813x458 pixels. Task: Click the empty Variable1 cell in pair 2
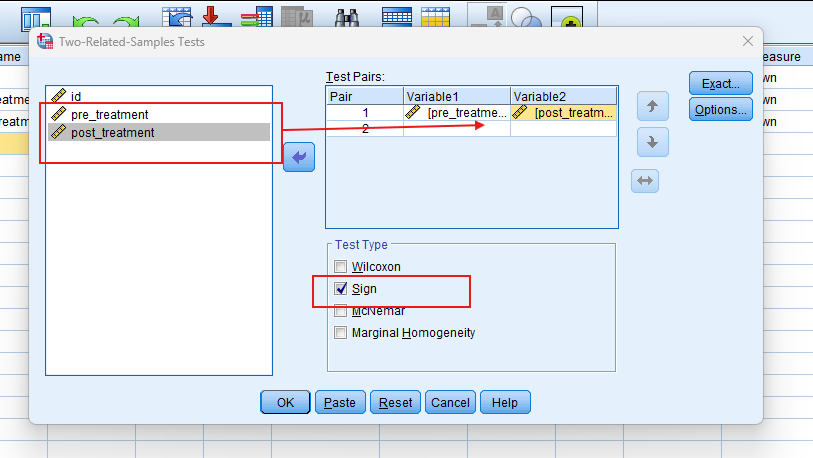click(456, 130)
